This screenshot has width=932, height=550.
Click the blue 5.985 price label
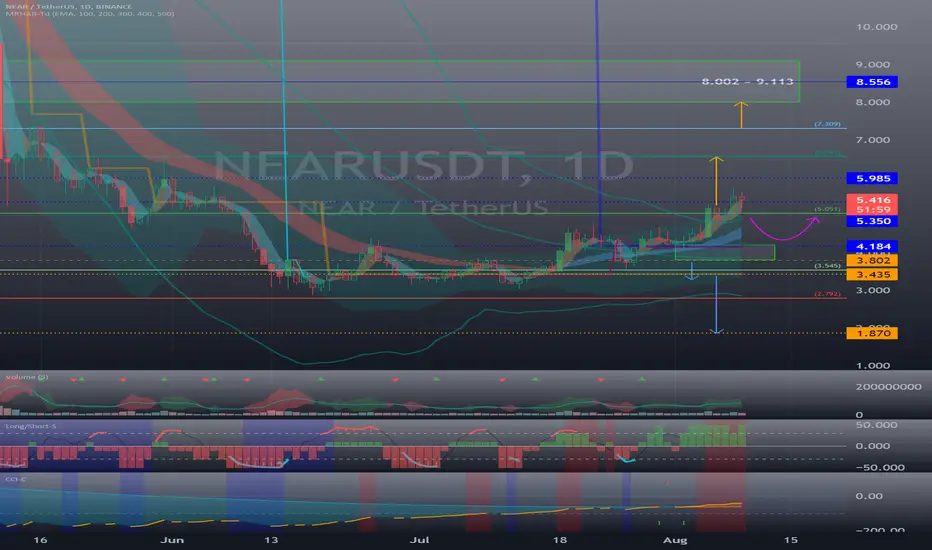pos(872,178)
